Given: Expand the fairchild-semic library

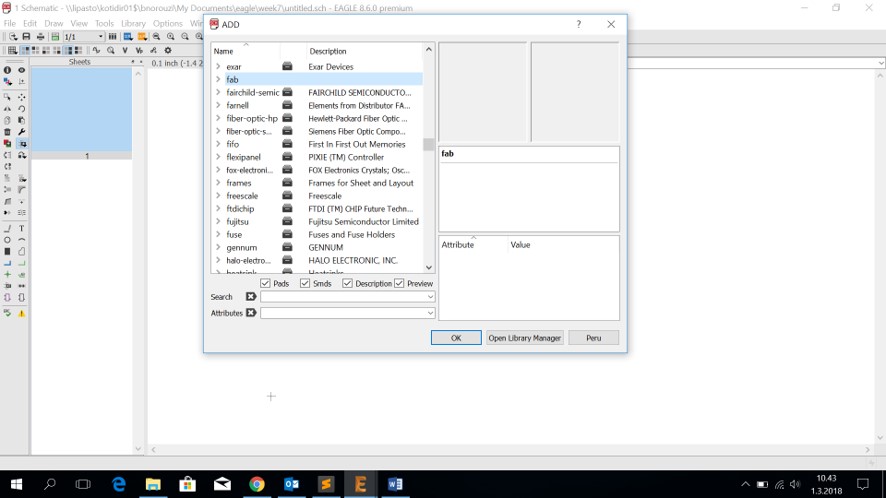Looking at the screenshot, I should coord(218,92).
